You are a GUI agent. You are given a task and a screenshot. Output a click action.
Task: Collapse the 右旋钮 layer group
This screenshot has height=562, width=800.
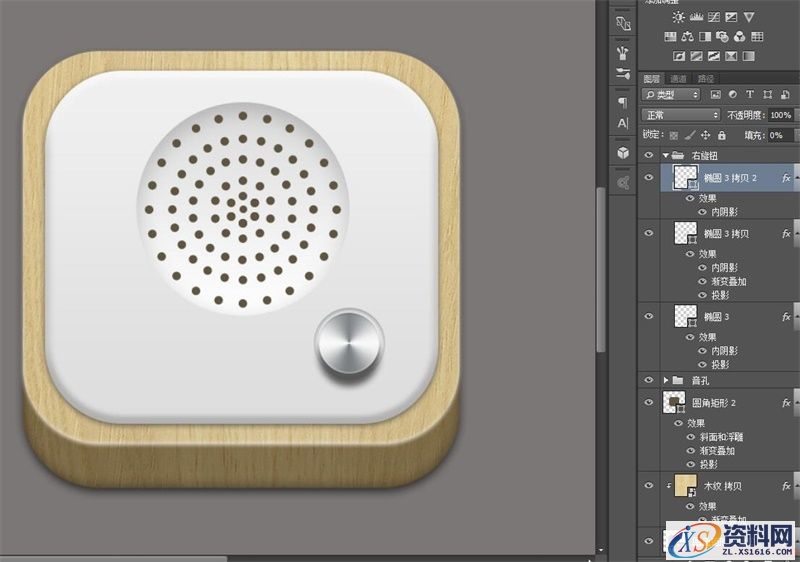click(665, 156)
